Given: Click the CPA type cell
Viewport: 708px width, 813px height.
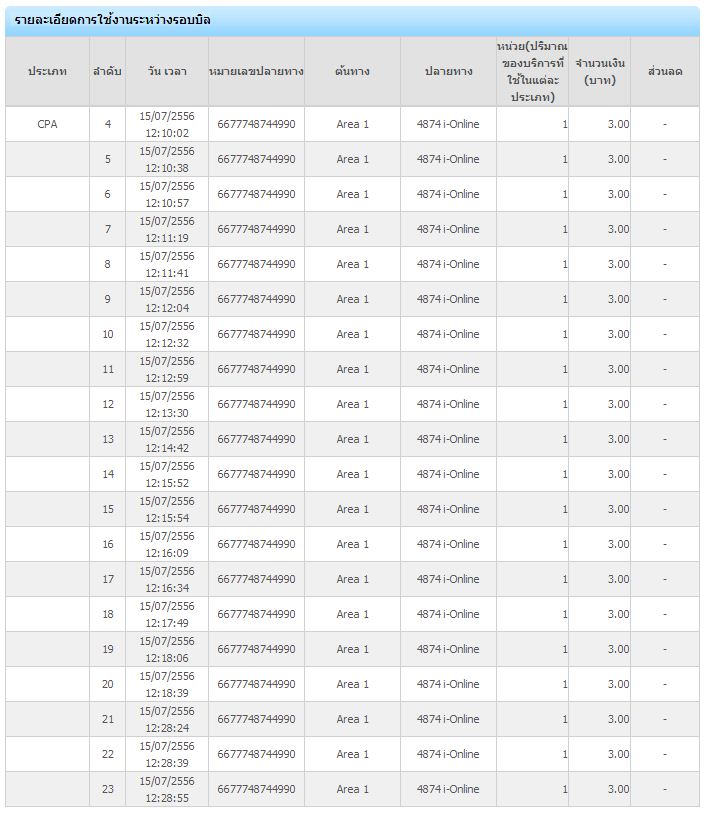Looking at the screenshot, I should point(47,124).
